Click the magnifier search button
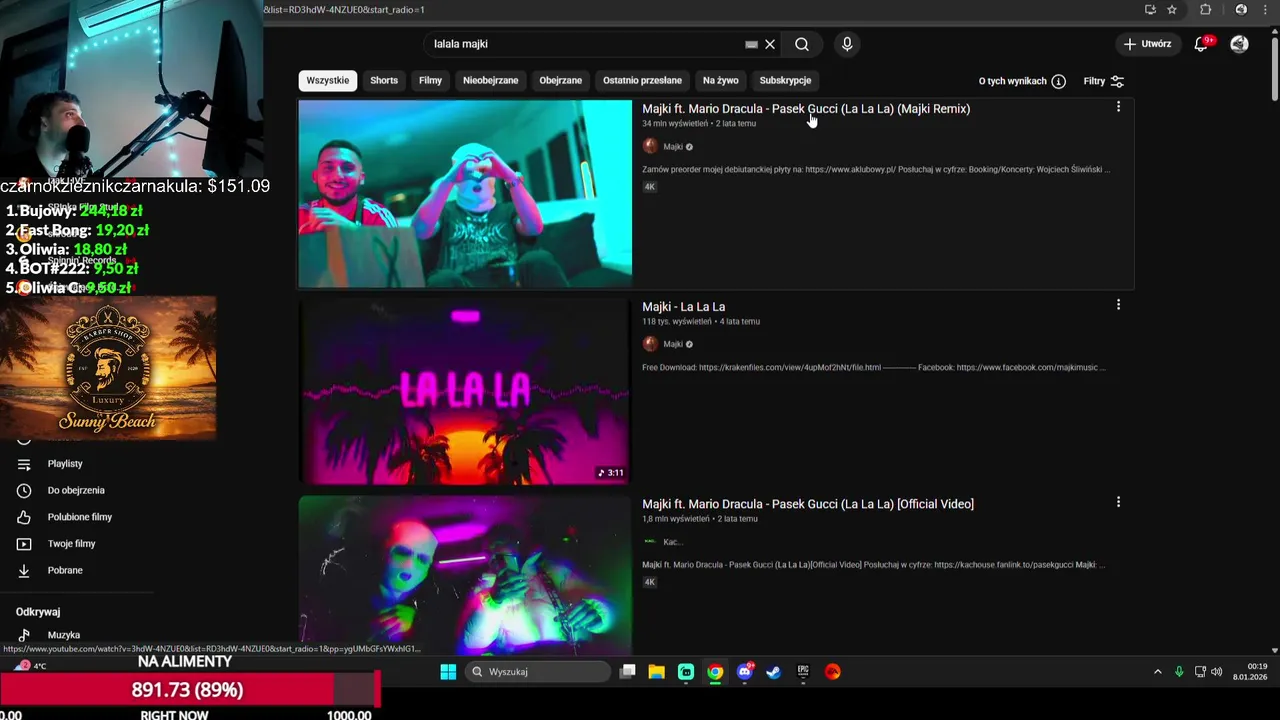Image resolution: width=1280 pixels, height=720 pixels. tap(802, 44)
